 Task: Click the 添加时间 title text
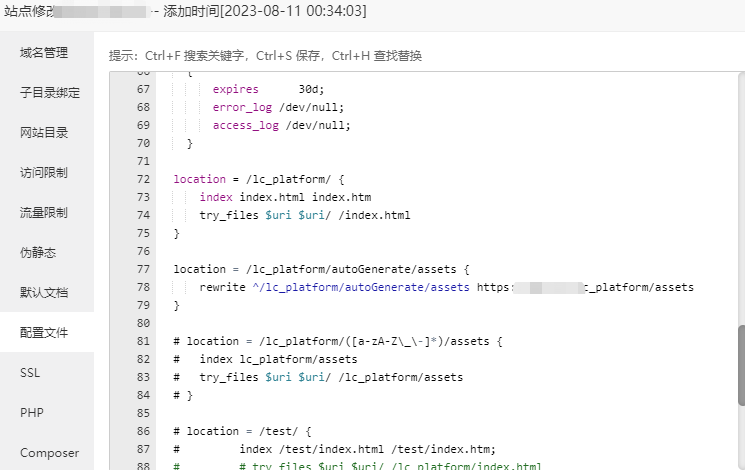(265, 11)
